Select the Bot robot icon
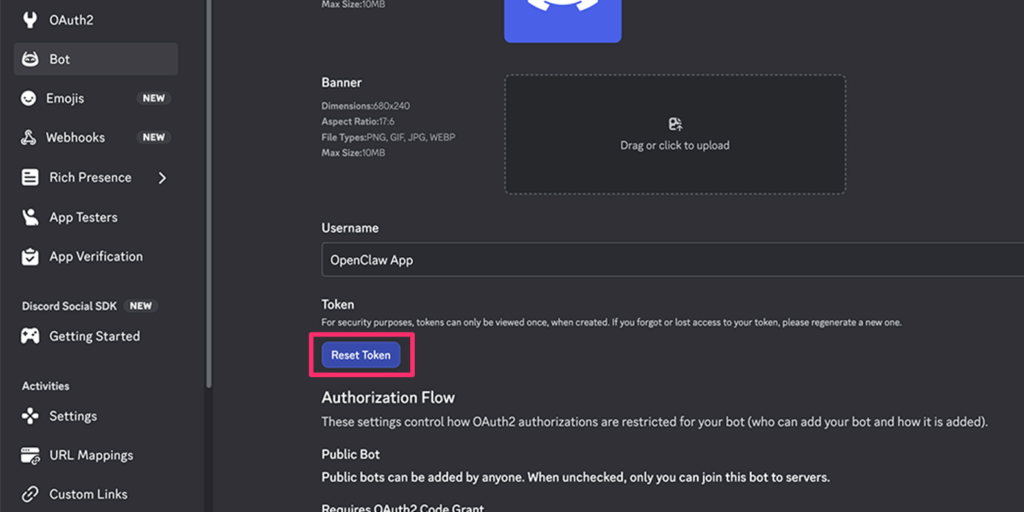Viewport: 1024px width, 512px height. pos(30,59)
